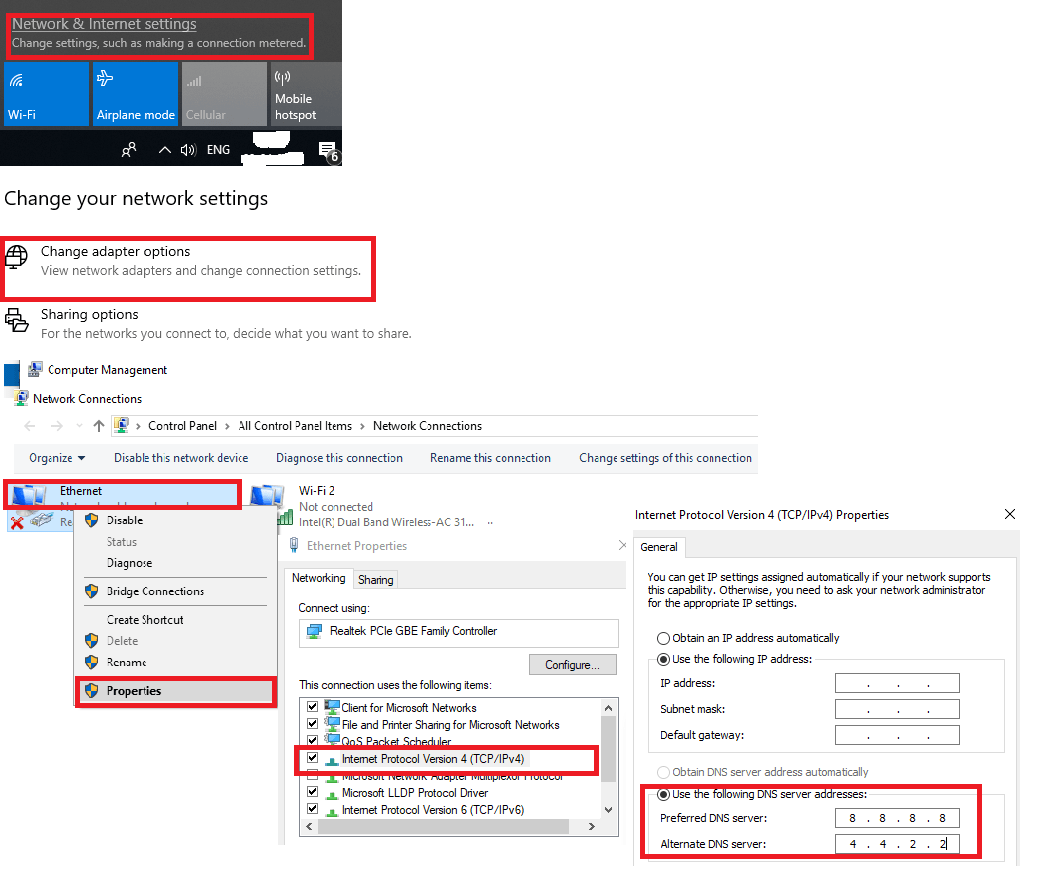Click All Control Panel Items breadcrumb
This screenshot has width=1039, height=870.
click(x=295, y=427)
